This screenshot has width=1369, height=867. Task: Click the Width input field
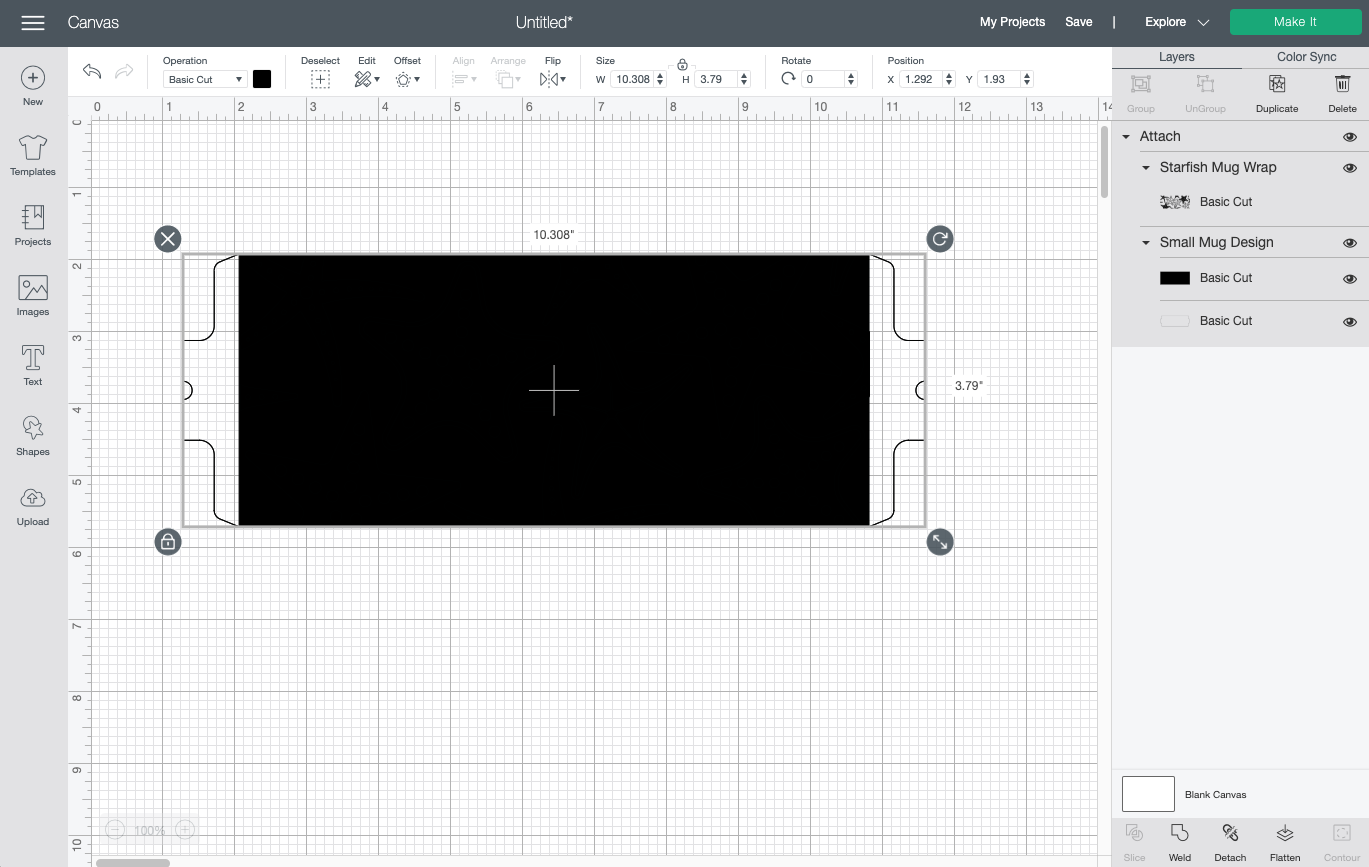634,79
